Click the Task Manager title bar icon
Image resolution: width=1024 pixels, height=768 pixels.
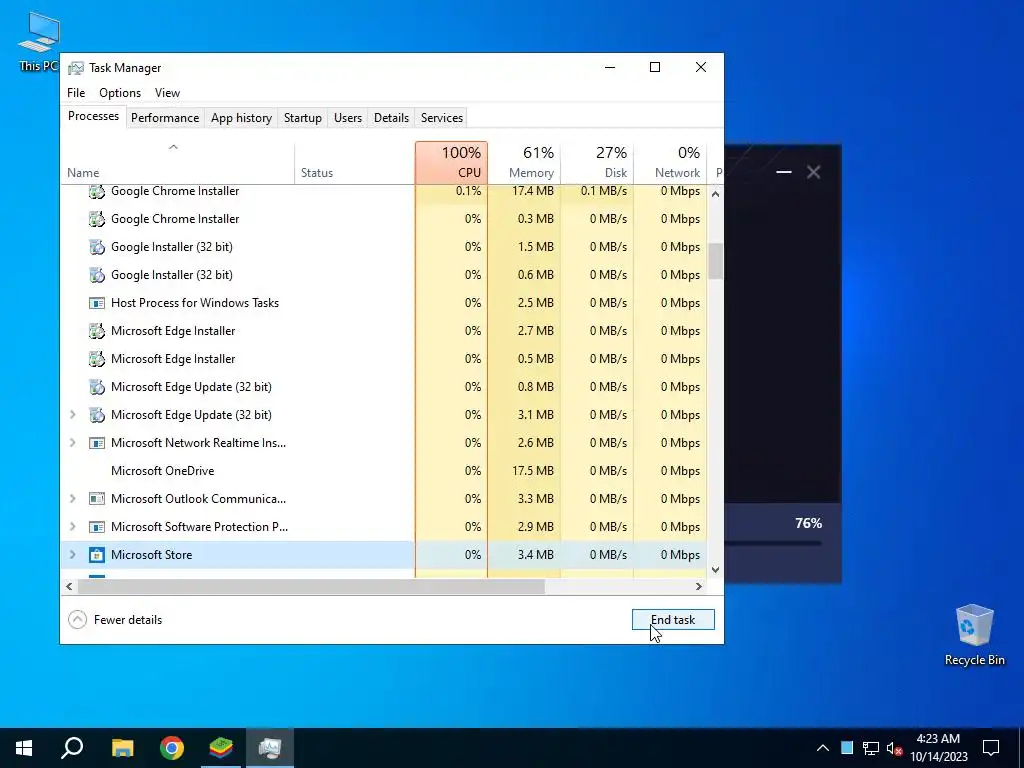tap(76, 68)
